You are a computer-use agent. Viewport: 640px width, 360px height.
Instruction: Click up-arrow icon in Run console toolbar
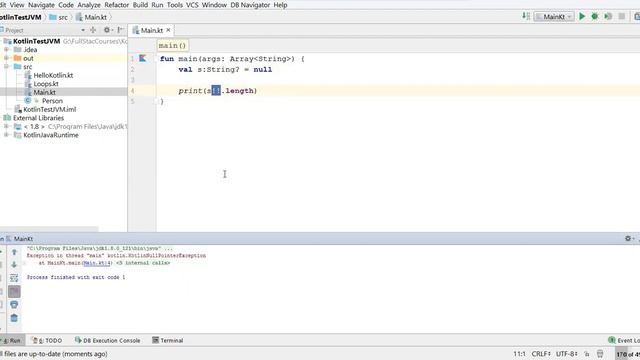[14, 252]
